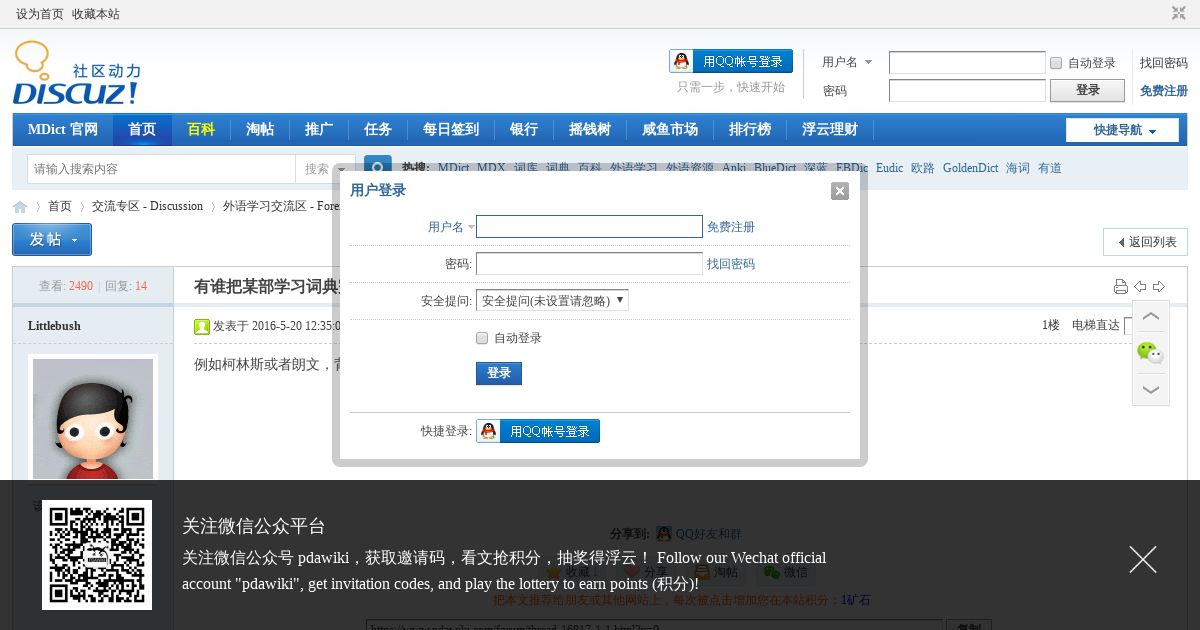
Task: Focus the header password input field
Action: tap(967, 90)
